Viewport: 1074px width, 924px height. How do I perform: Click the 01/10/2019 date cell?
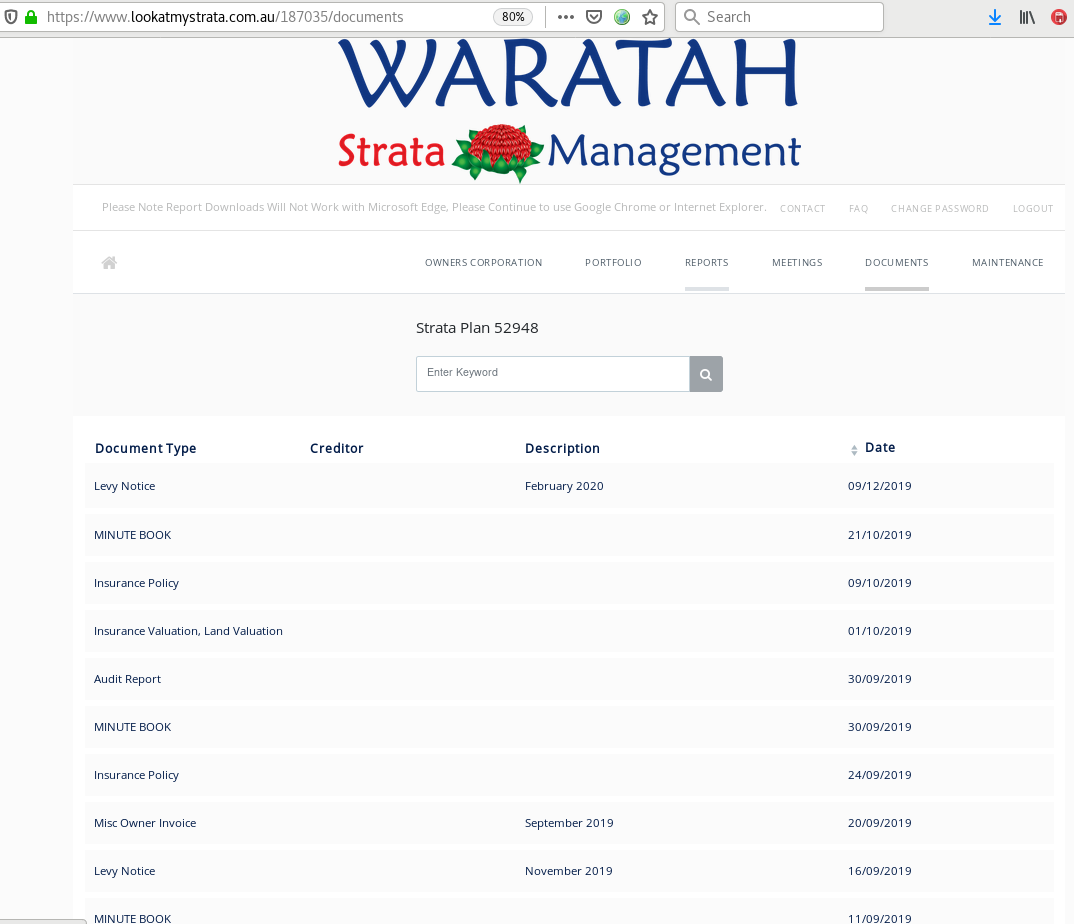(x=879, y=631)
